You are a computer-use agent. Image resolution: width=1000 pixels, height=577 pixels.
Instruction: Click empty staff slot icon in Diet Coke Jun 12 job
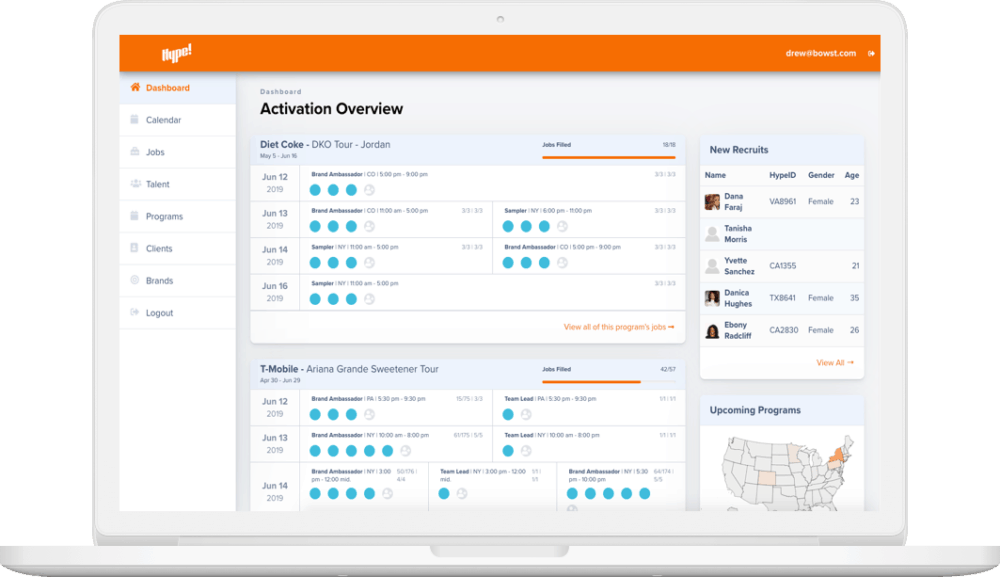[x=369, y=190]
